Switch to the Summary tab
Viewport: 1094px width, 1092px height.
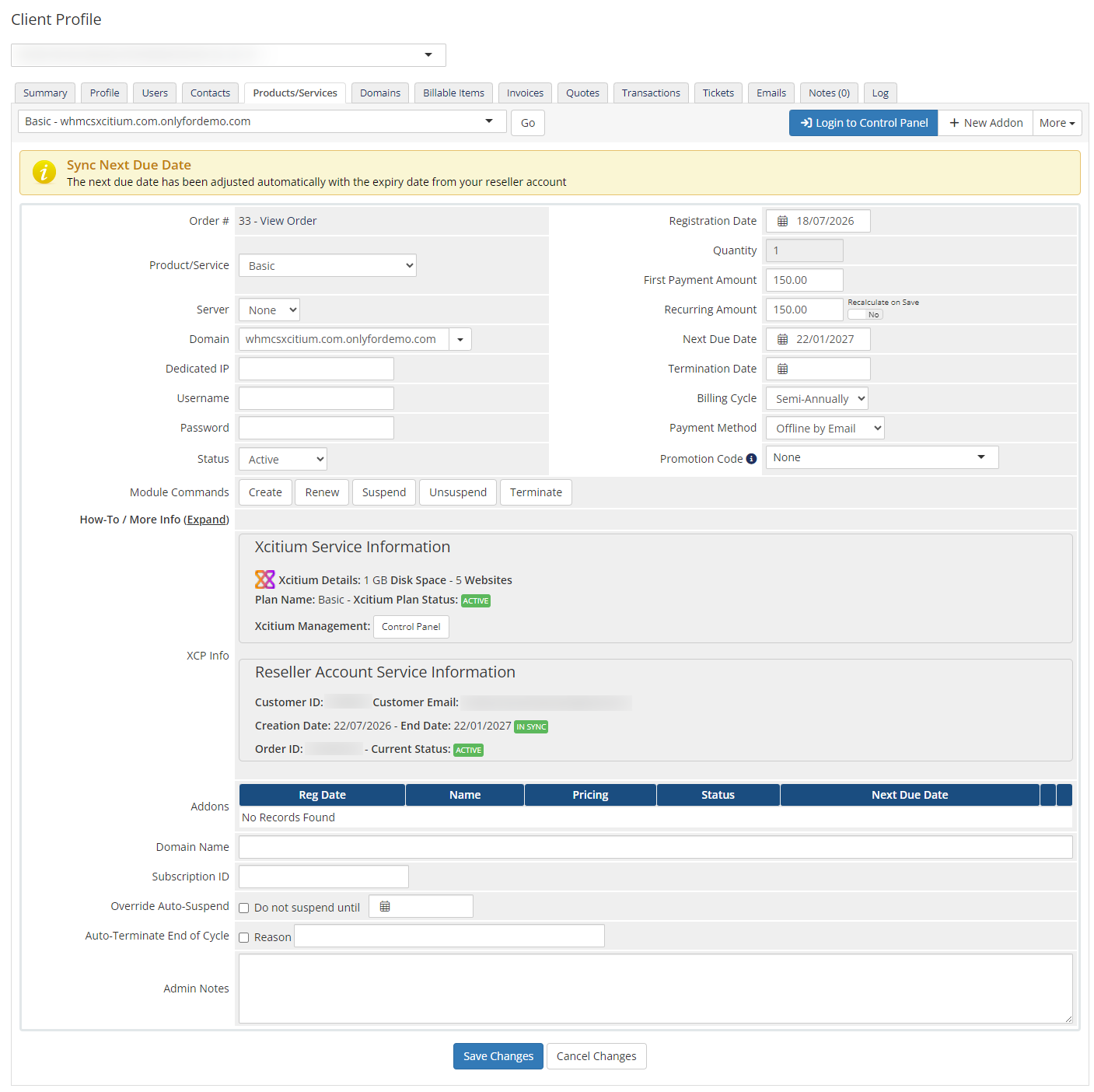(x=45, y=93)
